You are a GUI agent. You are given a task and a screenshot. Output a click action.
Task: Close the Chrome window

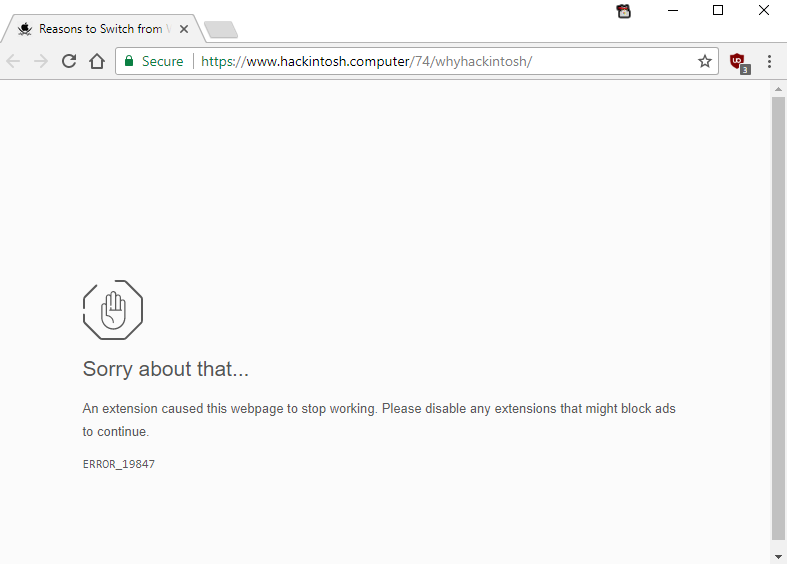click(763, 11)
